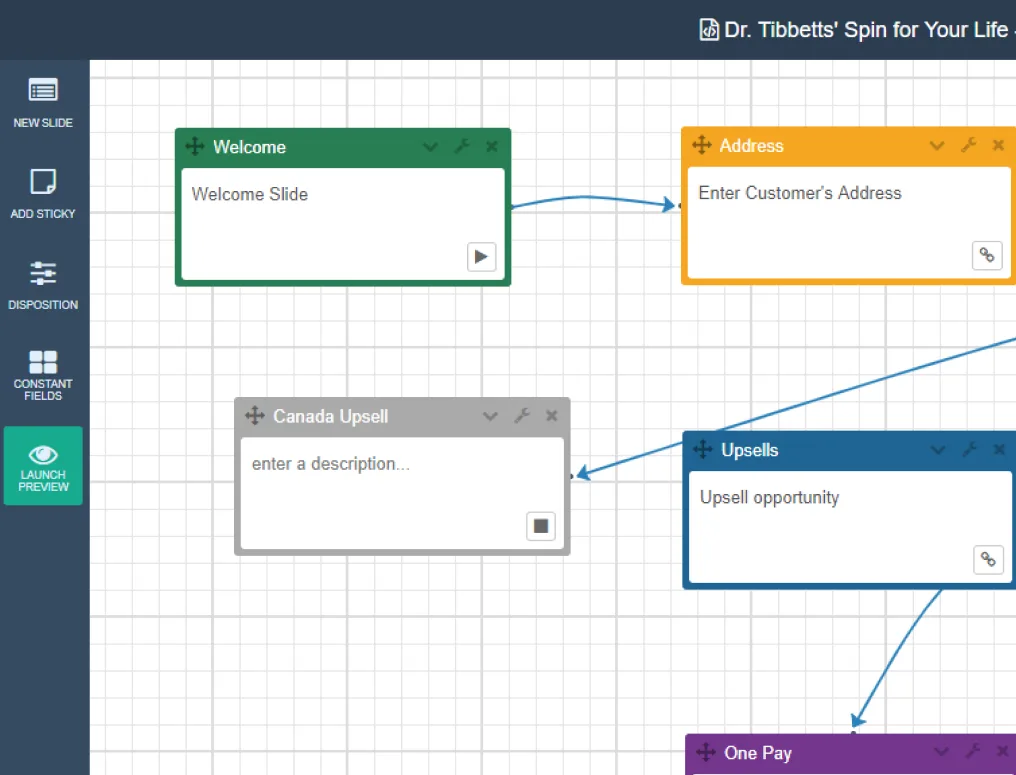
Task: Click the stop icon in Canada Upsell slide
Action: [x=541, y=526]
